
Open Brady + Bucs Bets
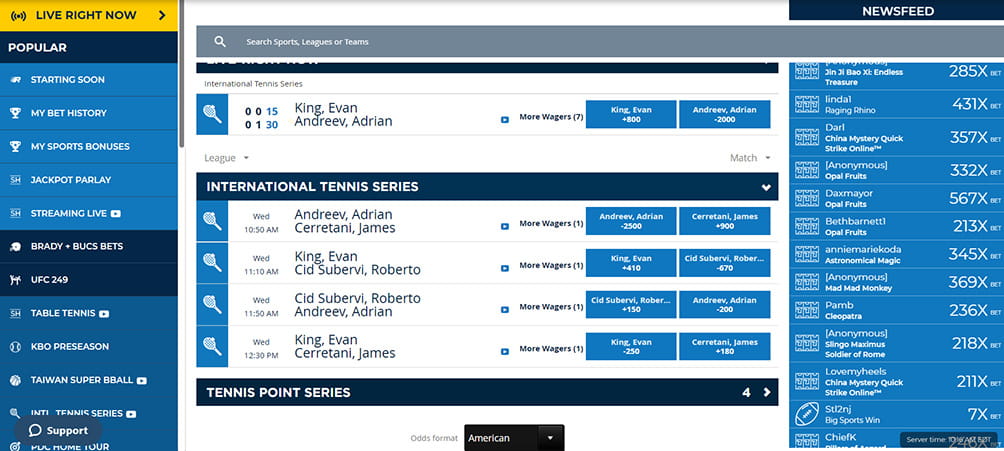pos(88,246)
